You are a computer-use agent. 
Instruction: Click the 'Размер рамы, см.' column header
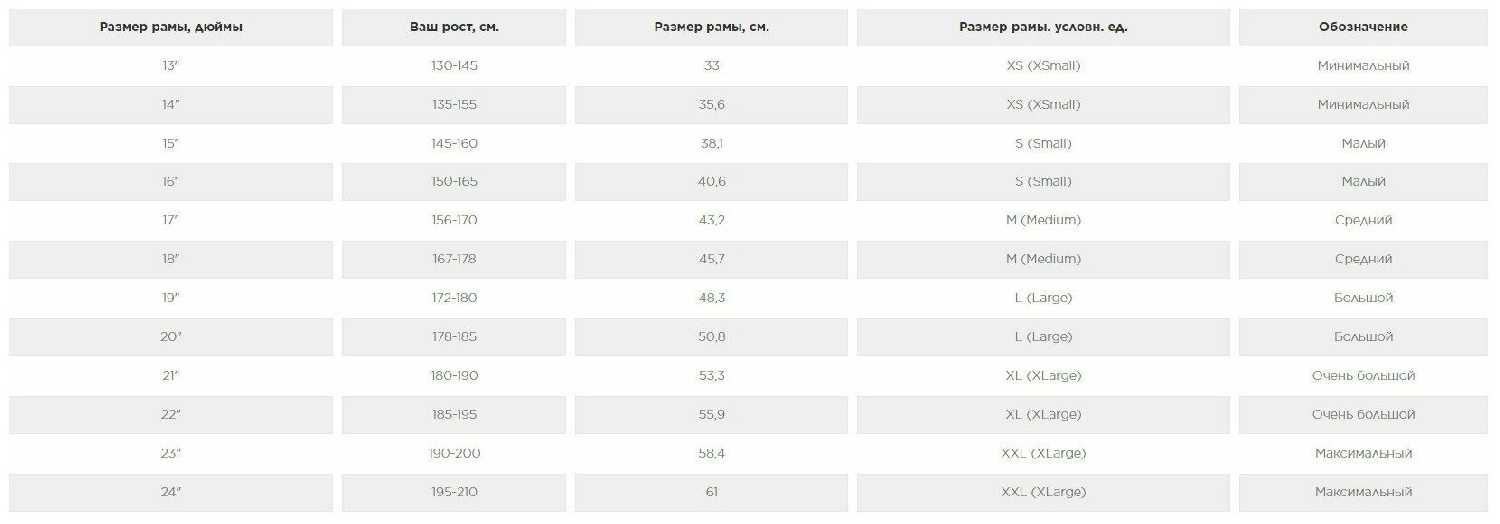click(x=711, y=27)
